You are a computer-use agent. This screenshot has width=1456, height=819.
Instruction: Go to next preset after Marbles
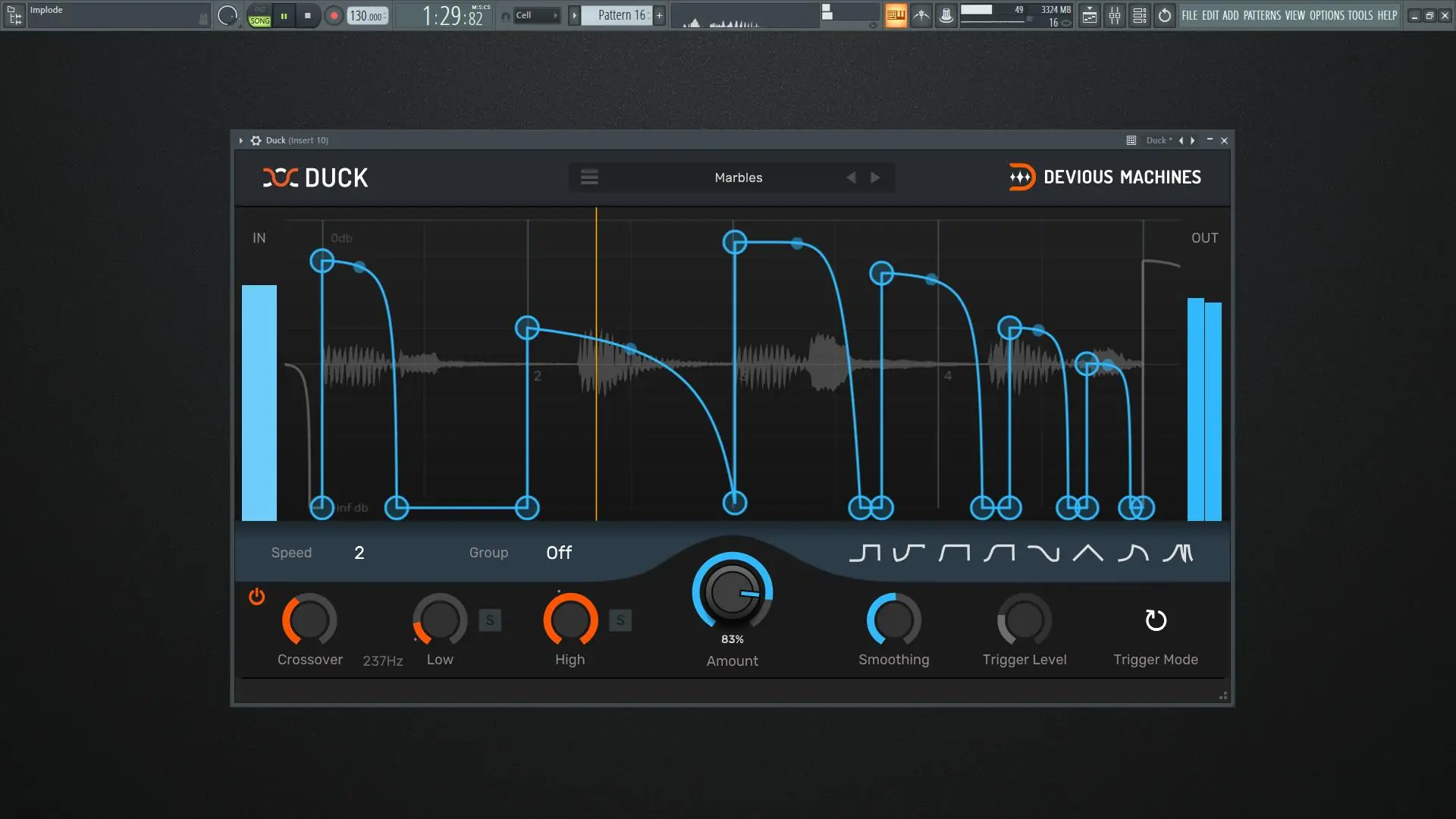coord(875,177)
